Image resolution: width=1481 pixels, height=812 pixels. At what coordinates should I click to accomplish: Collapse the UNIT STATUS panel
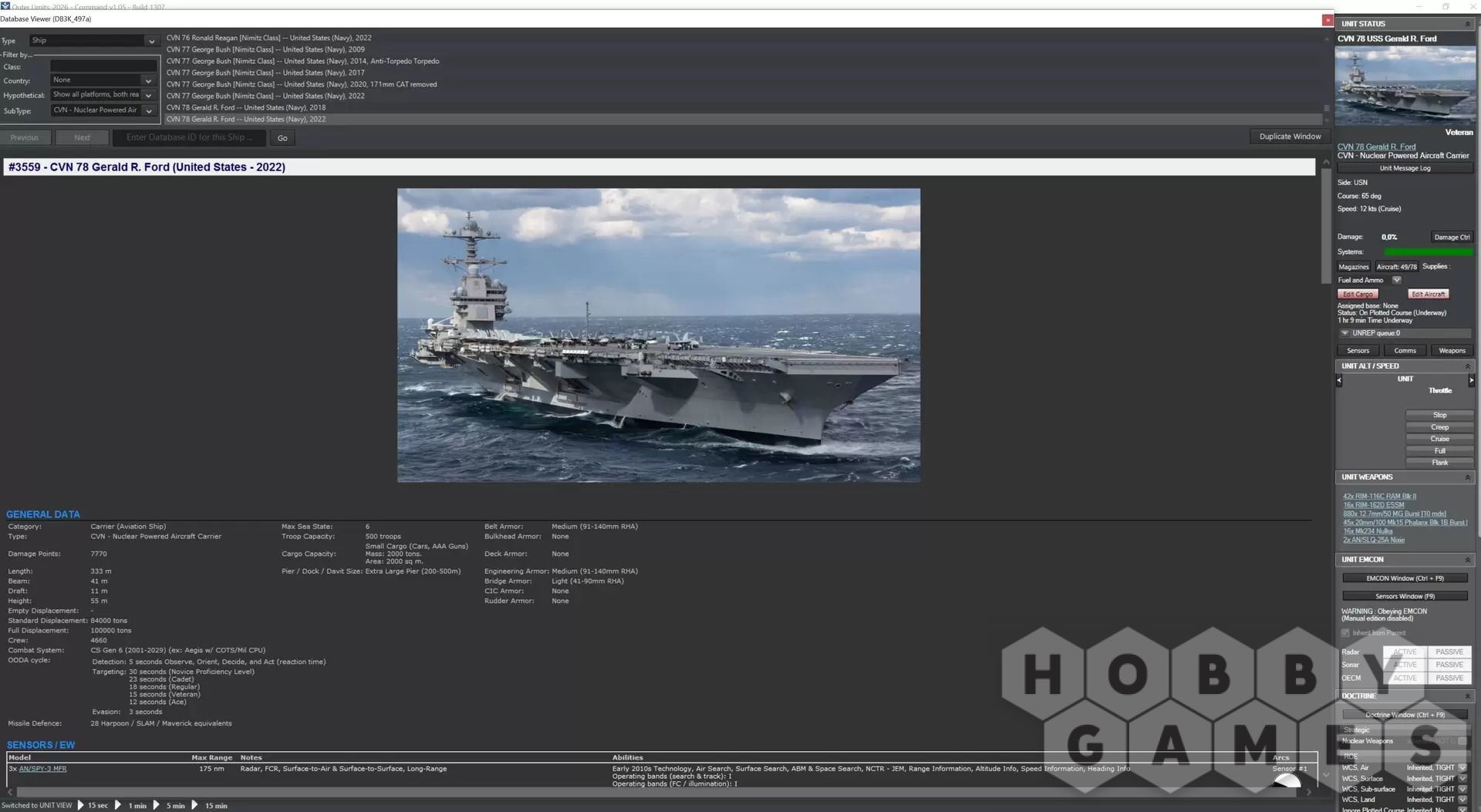point(1467,24)
